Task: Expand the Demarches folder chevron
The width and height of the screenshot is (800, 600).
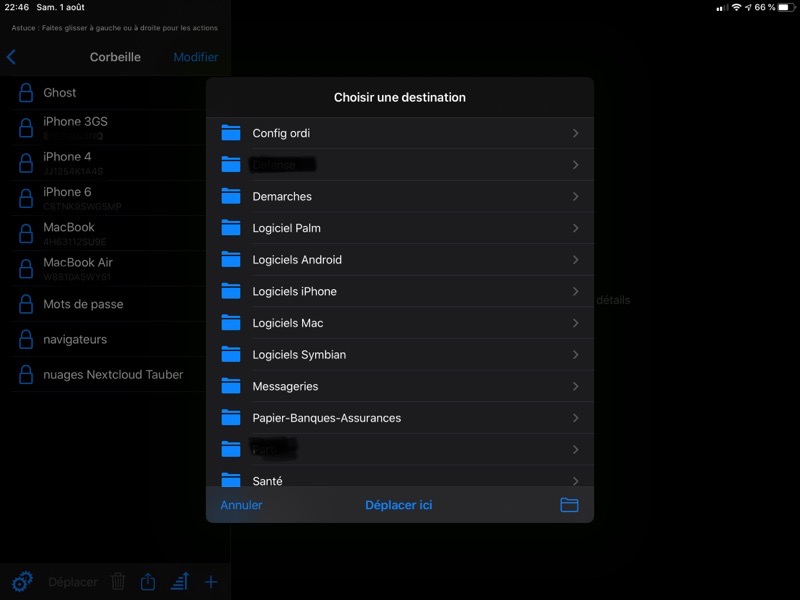Action: (x=575, y=197)
